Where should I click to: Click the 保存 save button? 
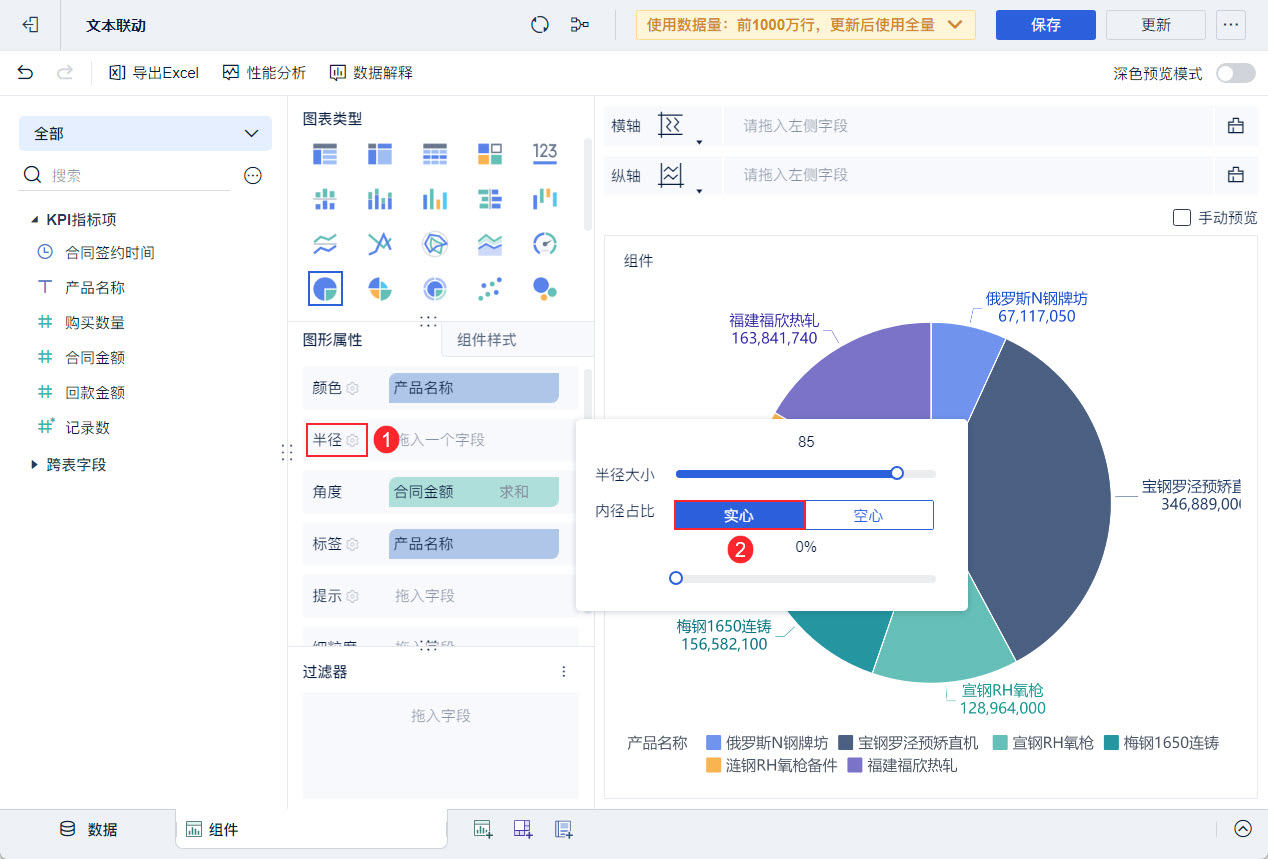click(1046, 25)
